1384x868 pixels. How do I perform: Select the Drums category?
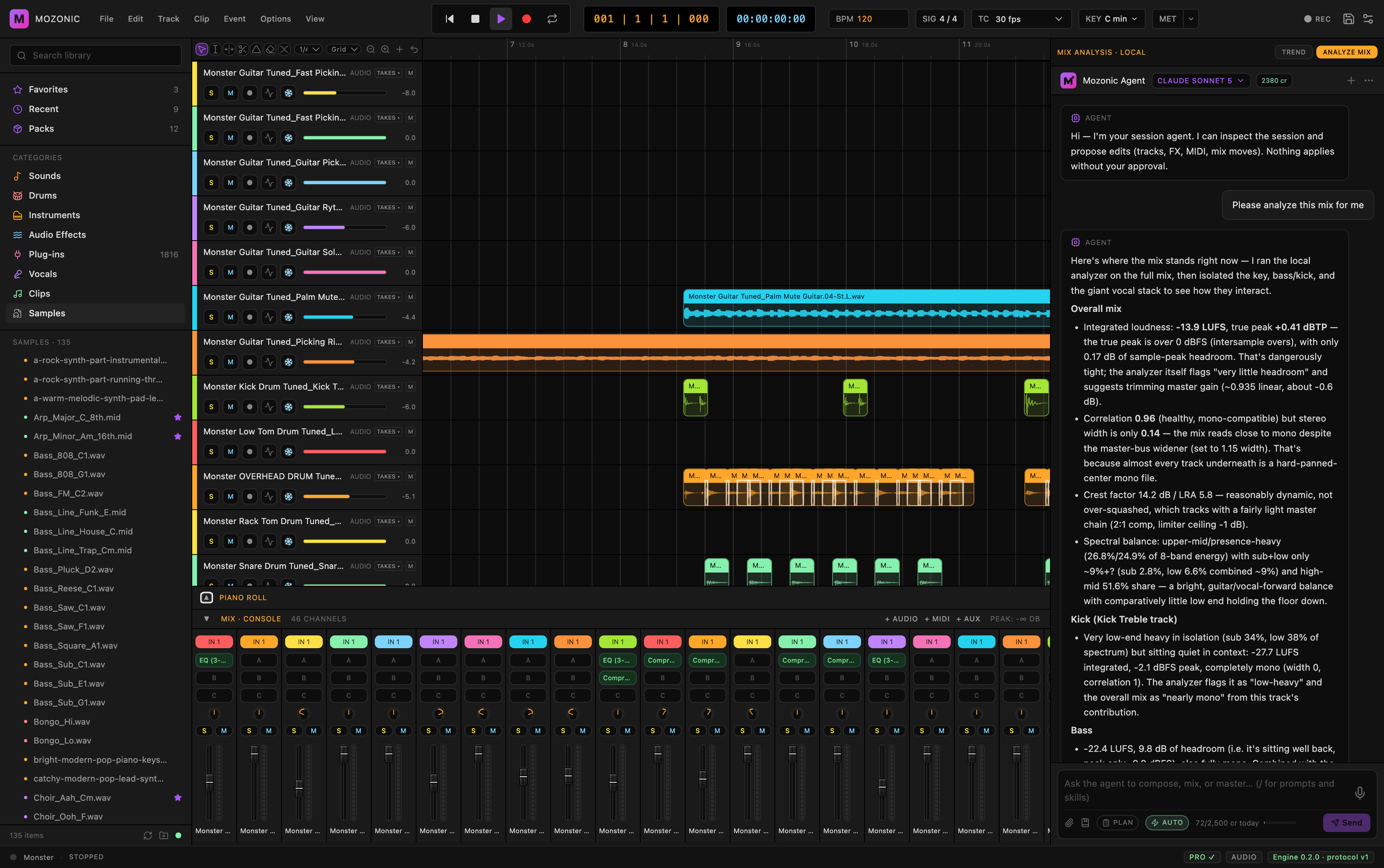(x=96, y=196)
